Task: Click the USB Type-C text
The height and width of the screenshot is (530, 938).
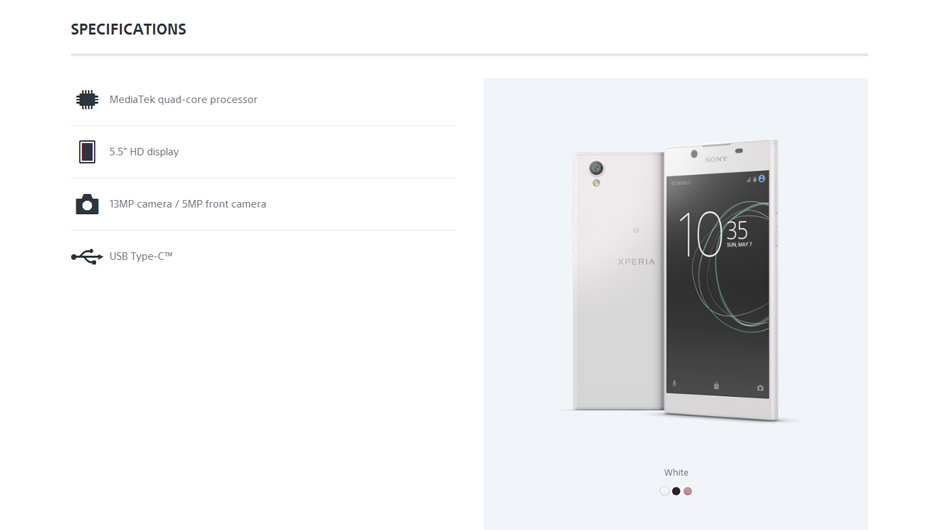Action: click(x=141, y=256)
